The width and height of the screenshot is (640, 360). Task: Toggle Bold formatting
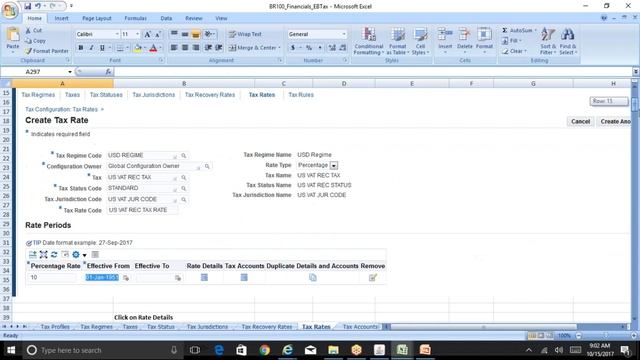[80, 48]
